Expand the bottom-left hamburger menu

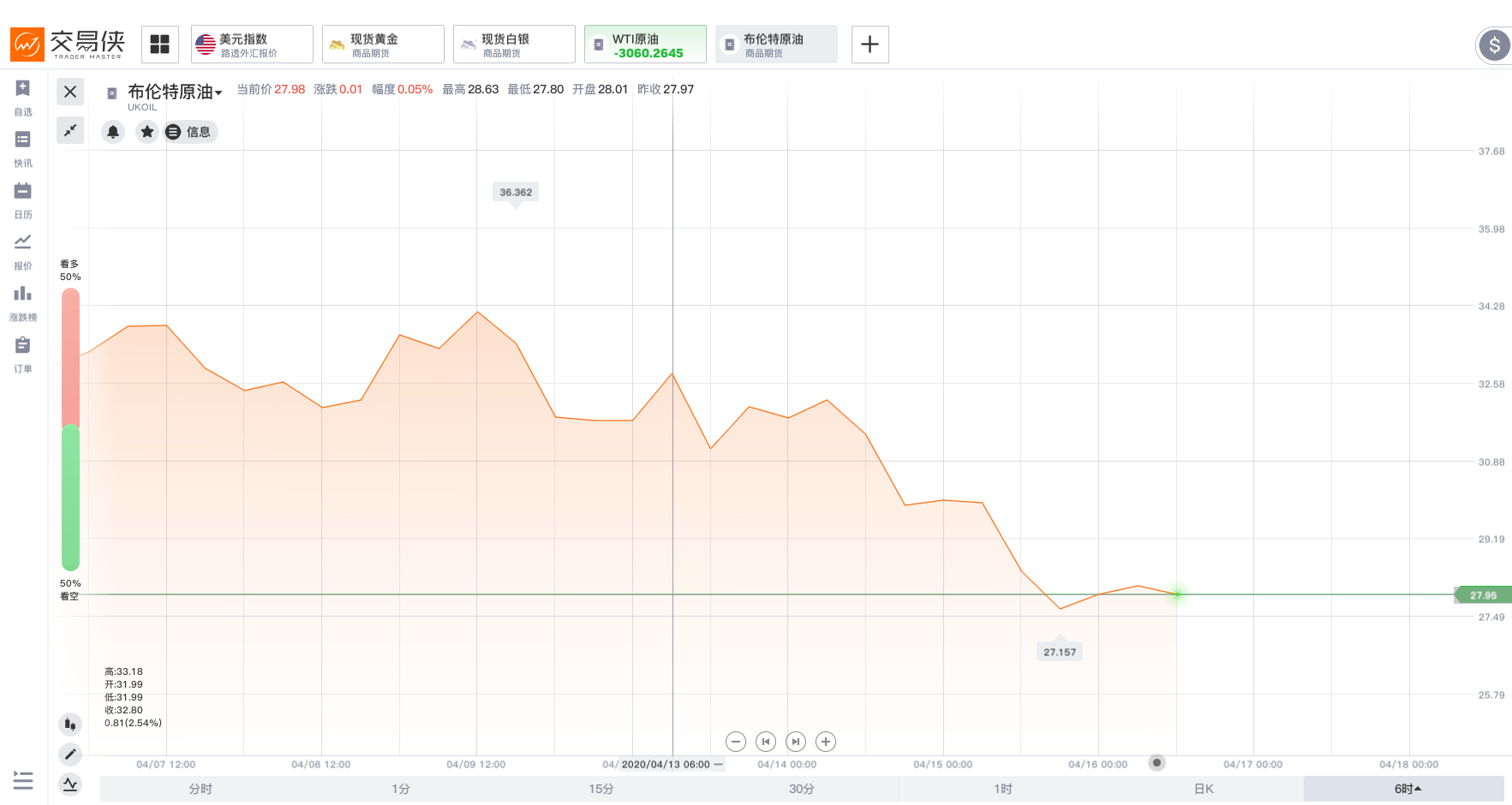click(23, 780)
